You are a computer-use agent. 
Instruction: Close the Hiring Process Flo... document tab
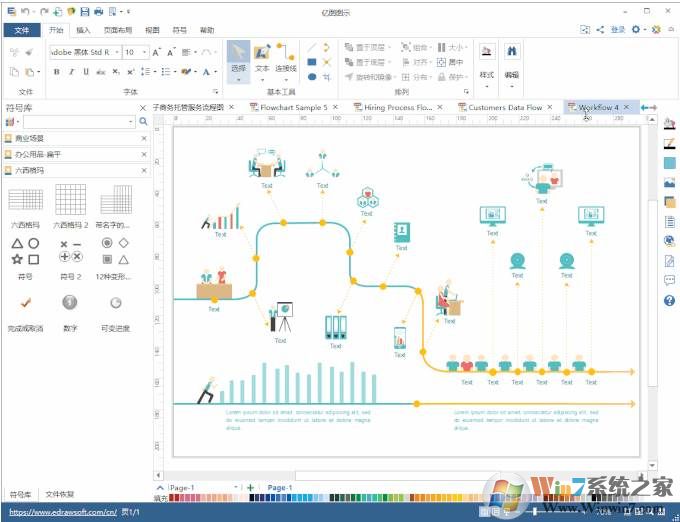pos(440,107)
